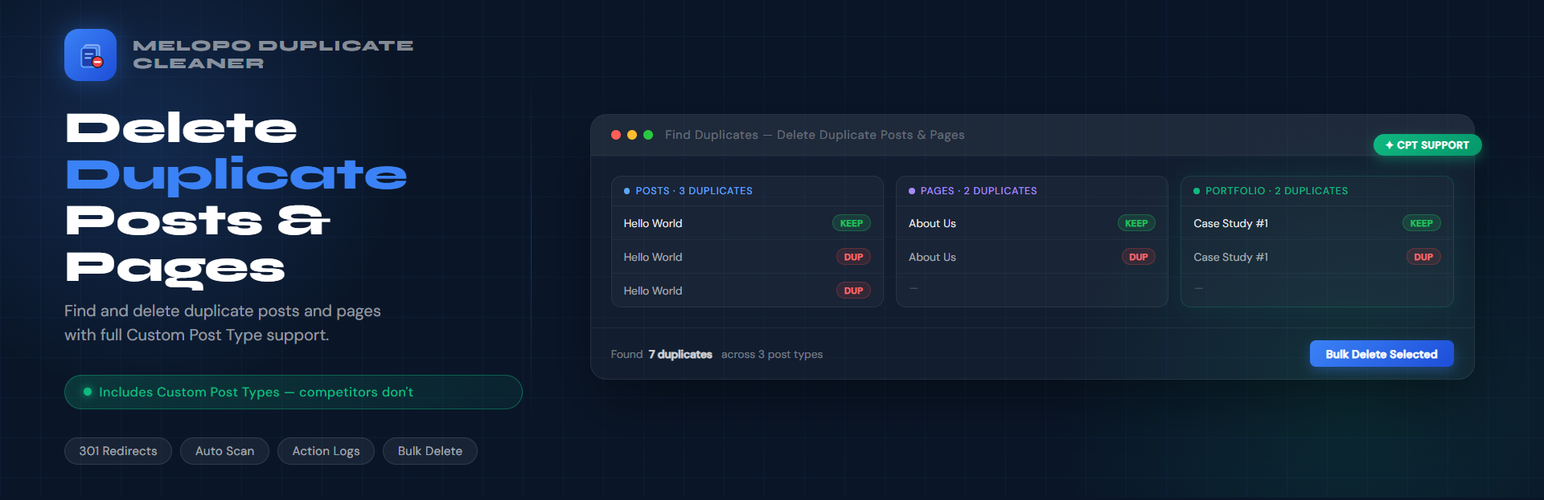
Task: Click the first 'About Us' row text
Action: 932,223
